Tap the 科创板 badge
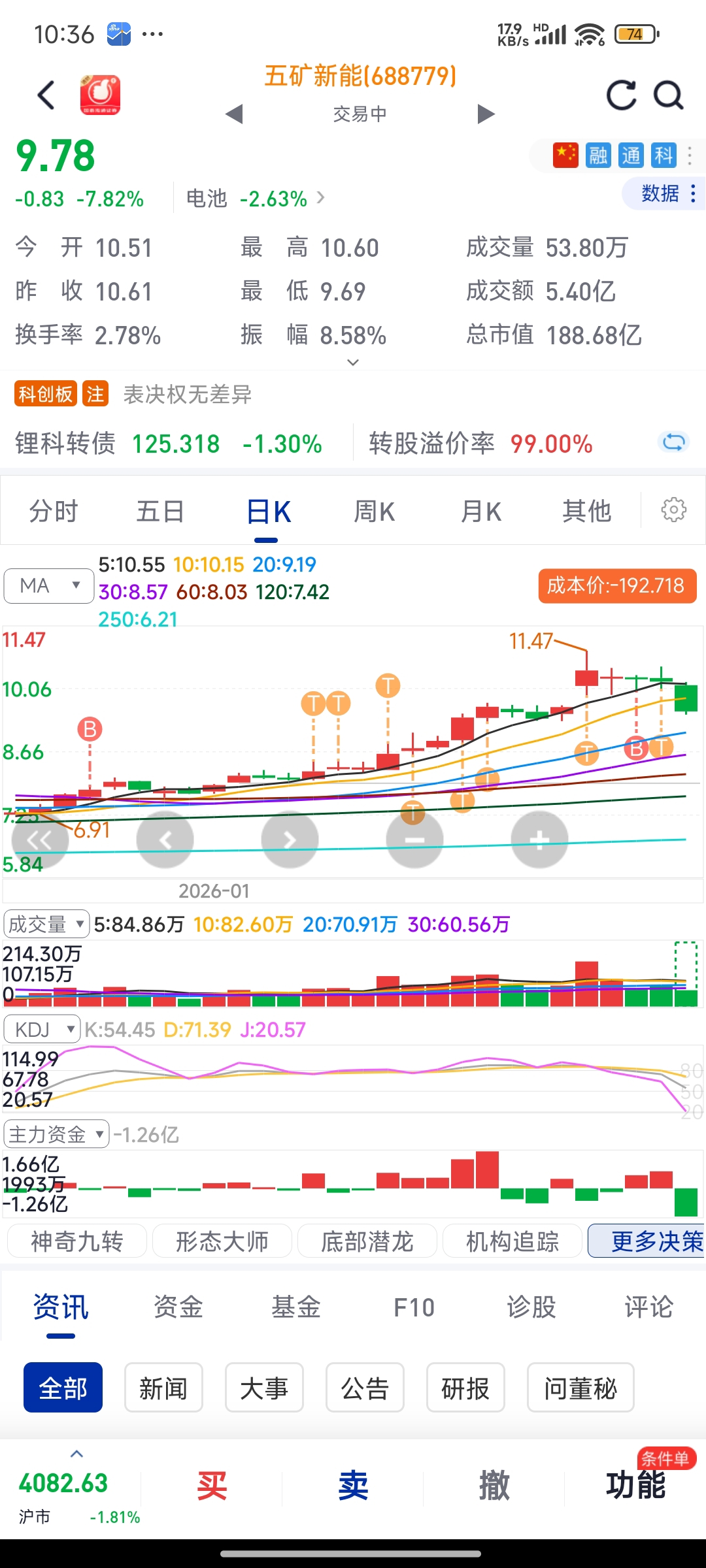 (x=46, y=394)
